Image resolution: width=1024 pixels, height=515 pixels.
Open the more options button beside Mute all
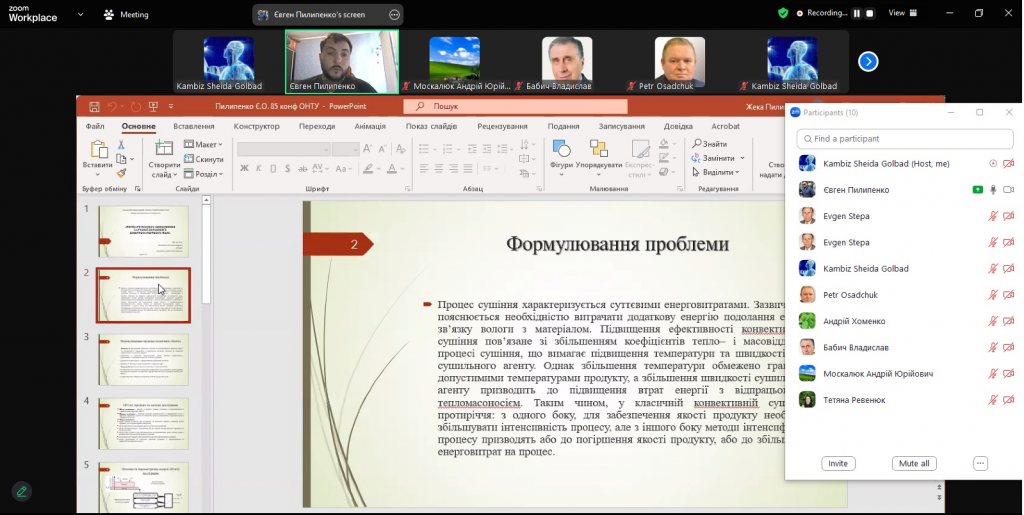pyautogui.click(x=980, y=463)
